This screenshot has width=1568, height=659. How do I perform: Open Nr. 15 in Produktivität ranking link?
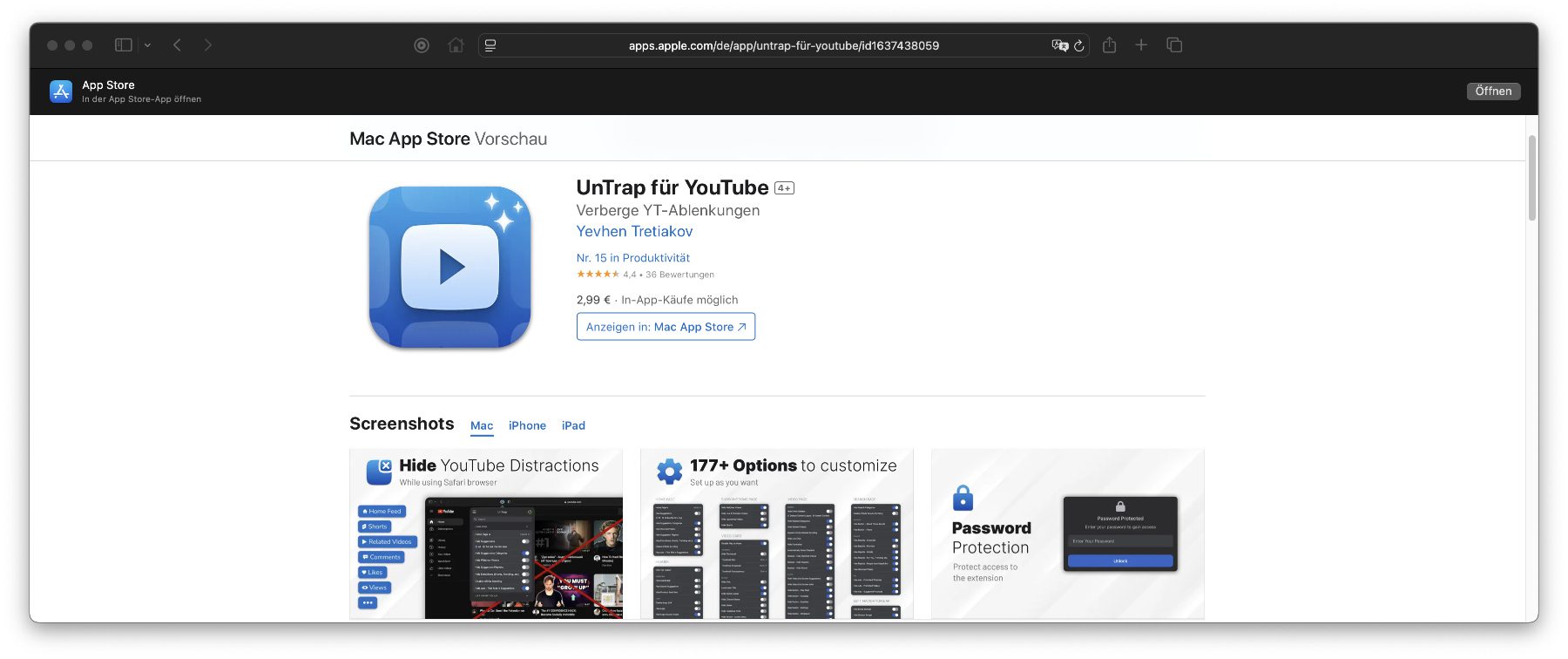point(632,258)
